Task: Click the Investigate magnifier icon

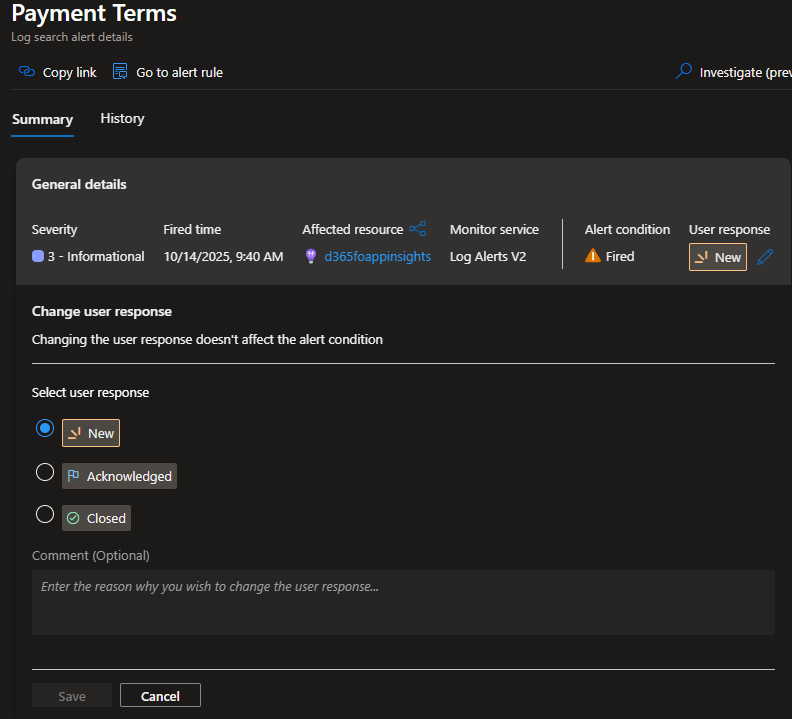Action: tap(684, 72)
